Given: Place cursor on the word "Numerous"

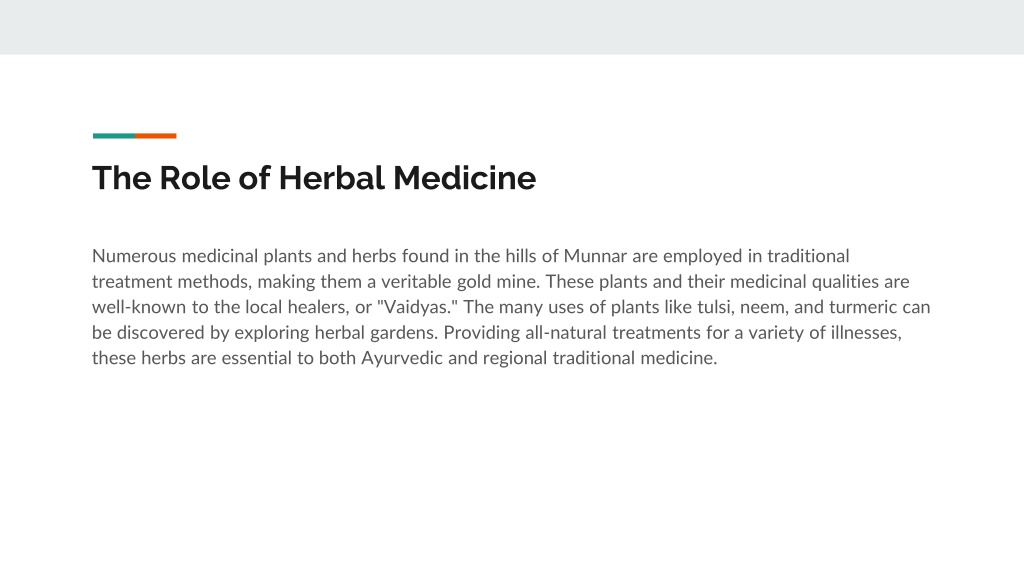Looking at the screenshot, I should 134,256.
